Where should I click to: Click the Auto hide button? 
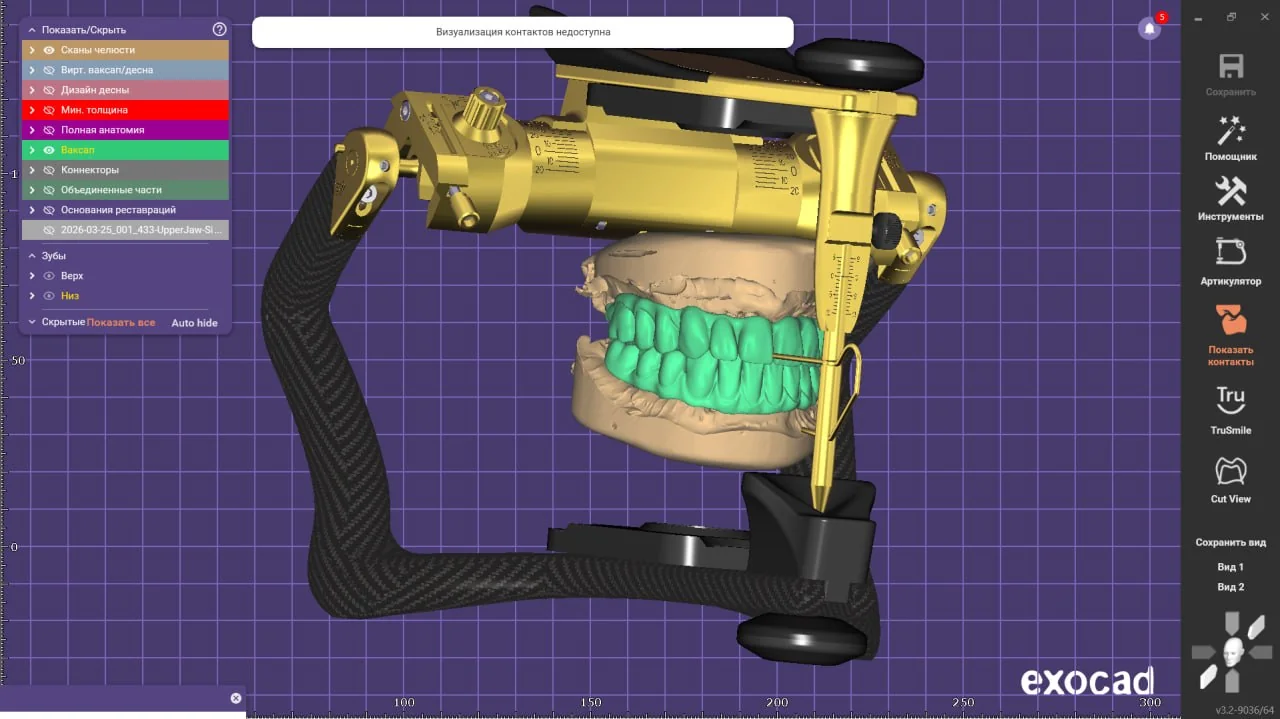pyautogui.click(x=194, y=323)
